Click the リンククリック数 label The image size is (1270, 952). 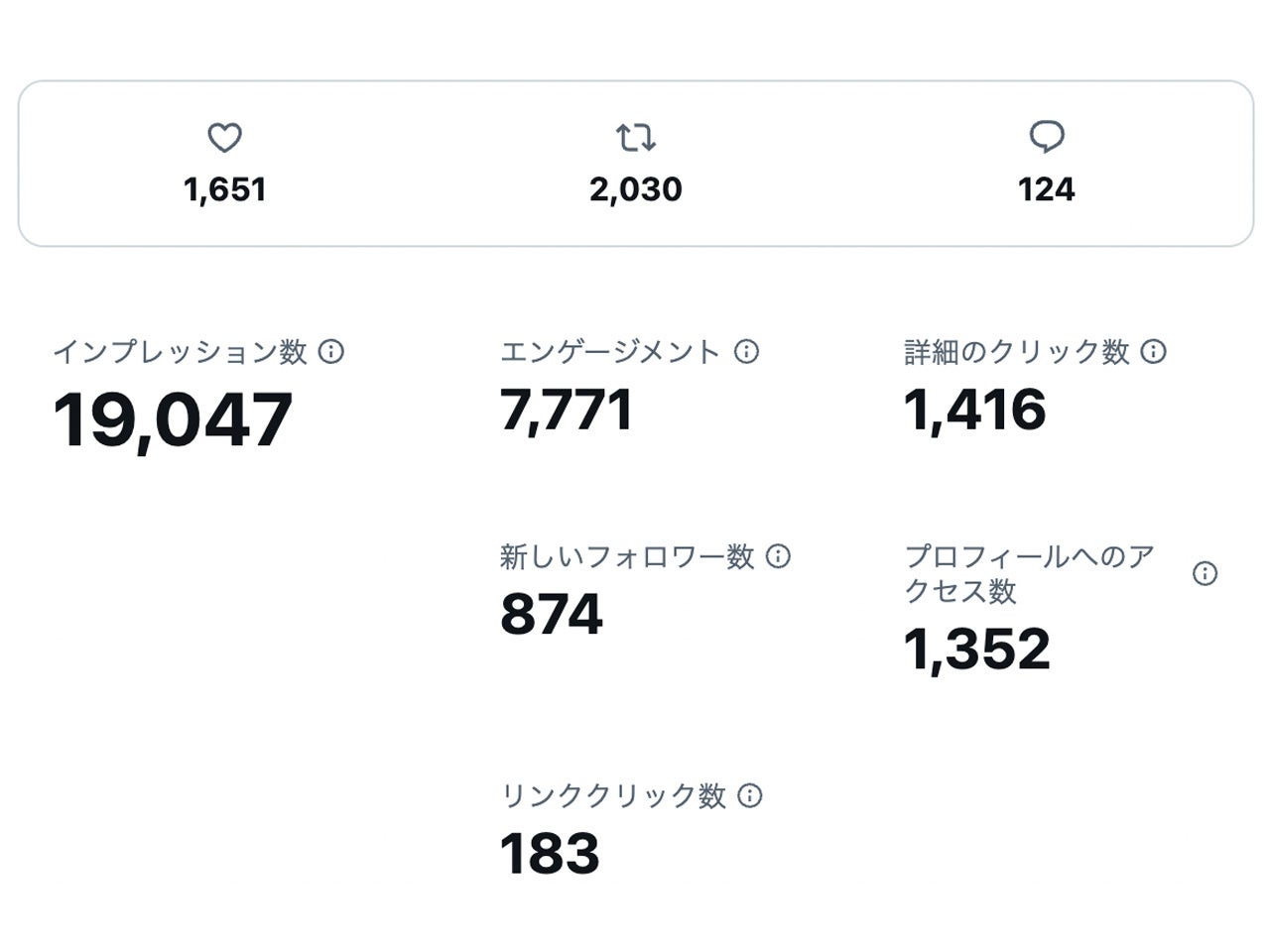[x=613, y=795]
